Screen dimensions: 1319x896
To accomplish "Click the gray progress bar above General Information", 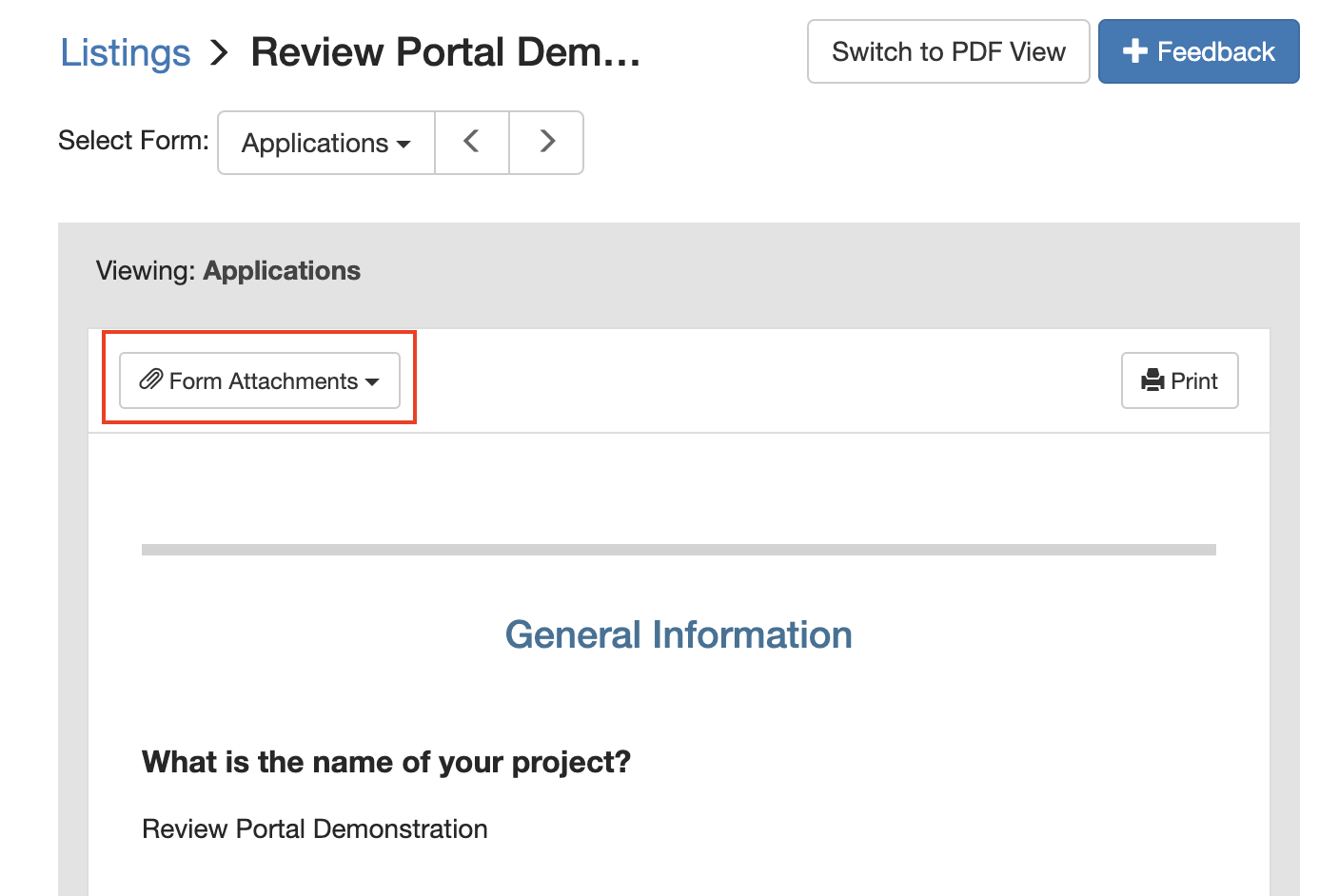I will tap(678, 550).
